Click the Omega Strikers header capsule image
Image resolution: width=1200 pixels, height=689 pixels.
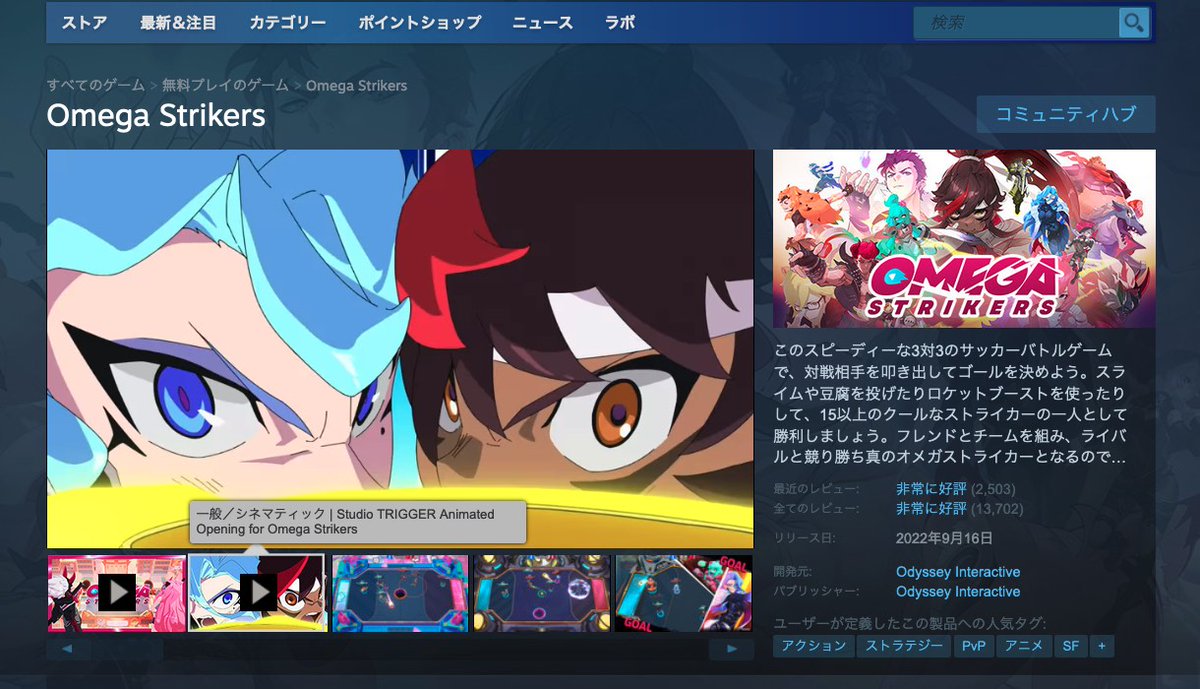coord(964,238)
